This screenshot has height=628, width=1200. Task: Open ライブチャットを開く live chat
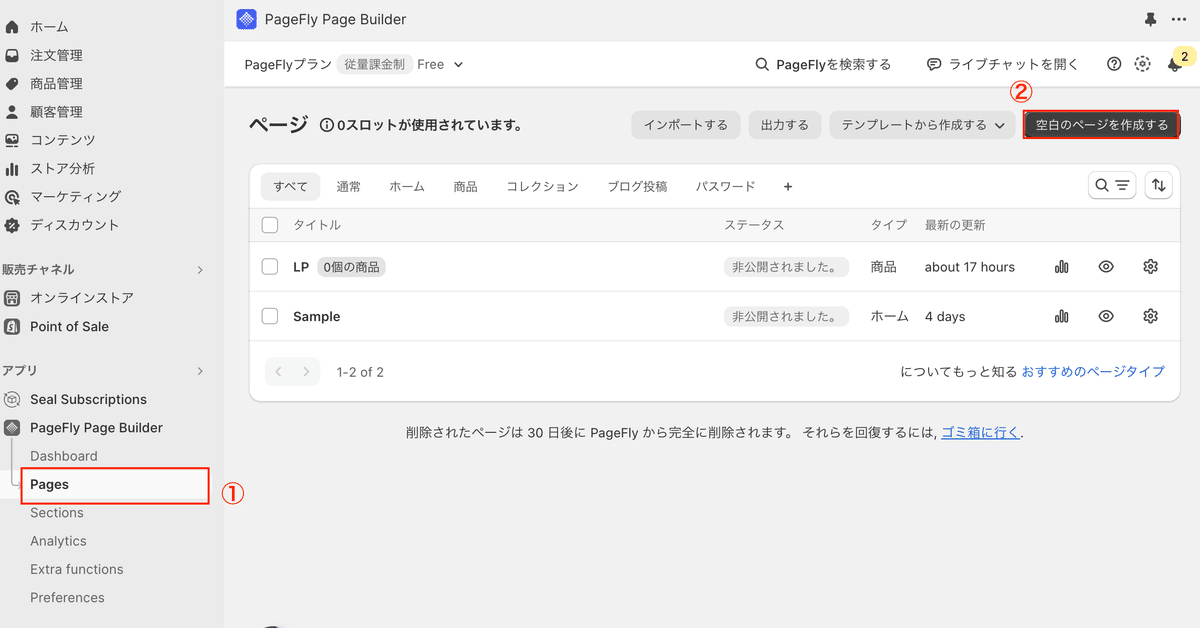(1003, 64)
